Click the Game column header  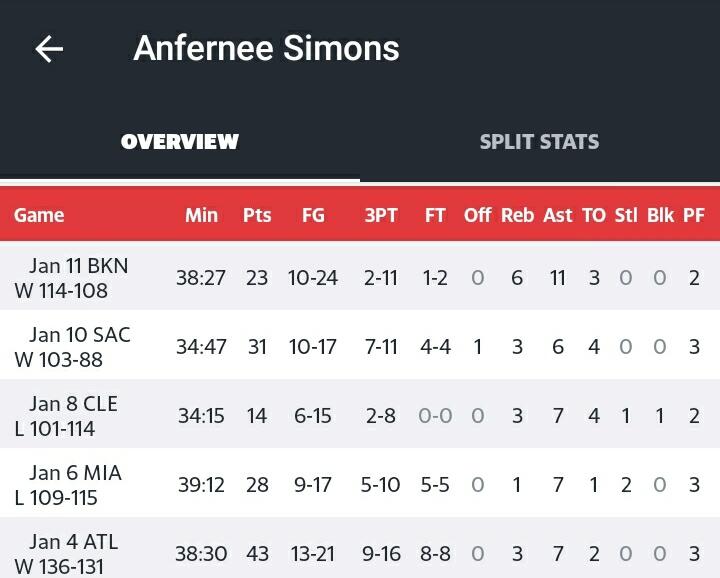tap(39, 215)
